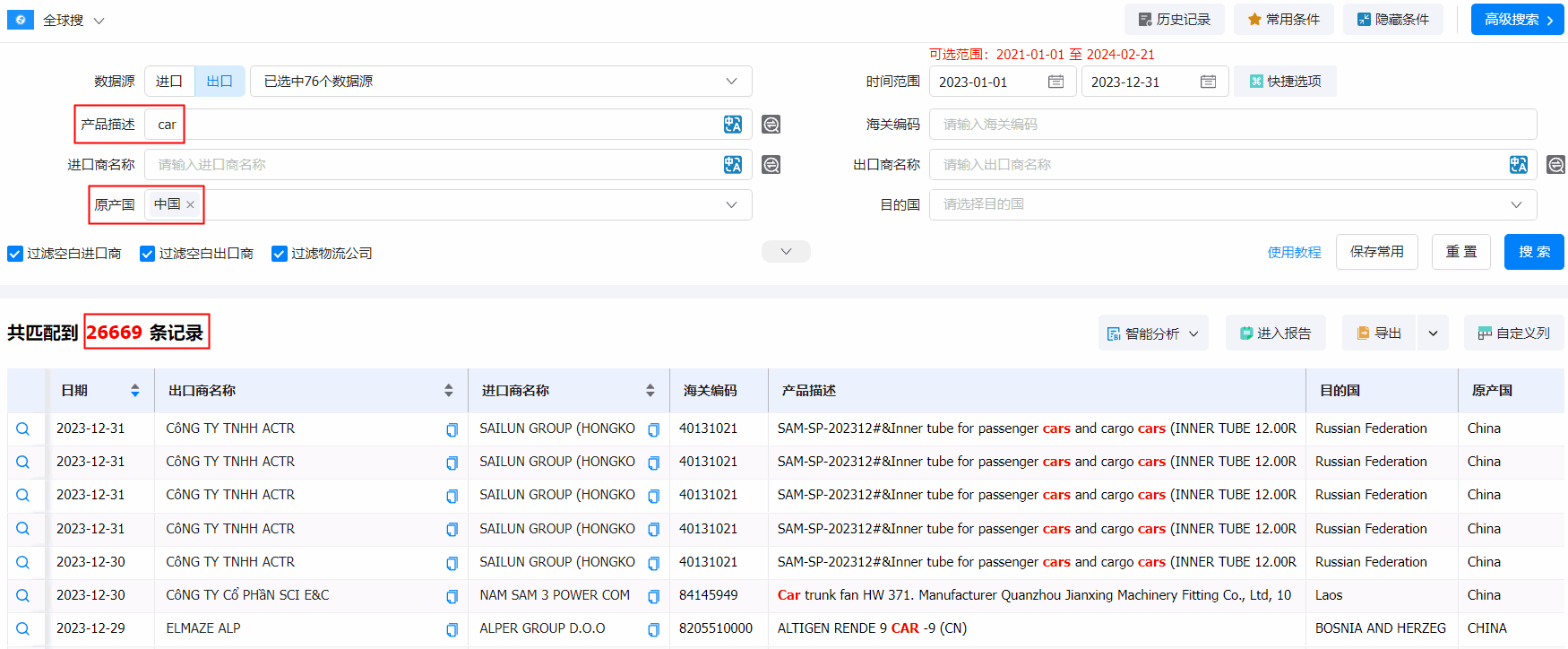Click translate icon in 进口商名称 field
This screenshot has width=1568, height=649.
click(732, 165)
